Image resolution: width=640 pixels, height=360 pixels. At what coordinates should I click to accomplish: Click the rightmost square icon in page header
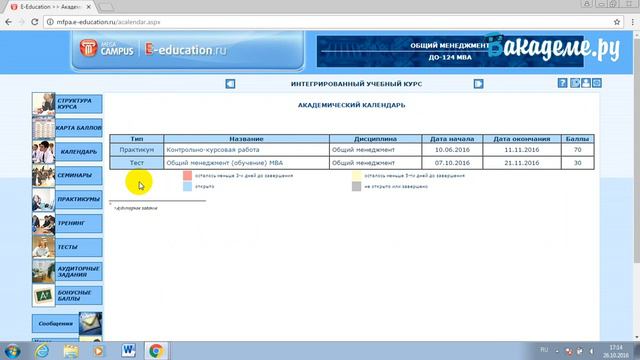coord(597,83)
